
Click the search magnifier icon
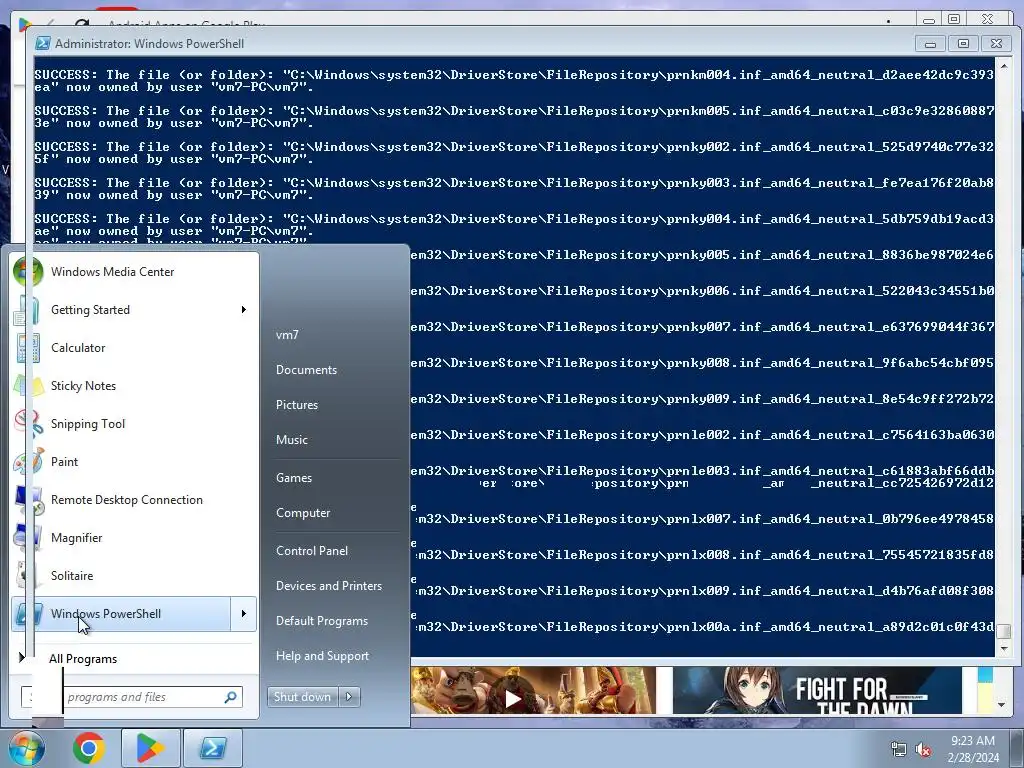point(230,697)
